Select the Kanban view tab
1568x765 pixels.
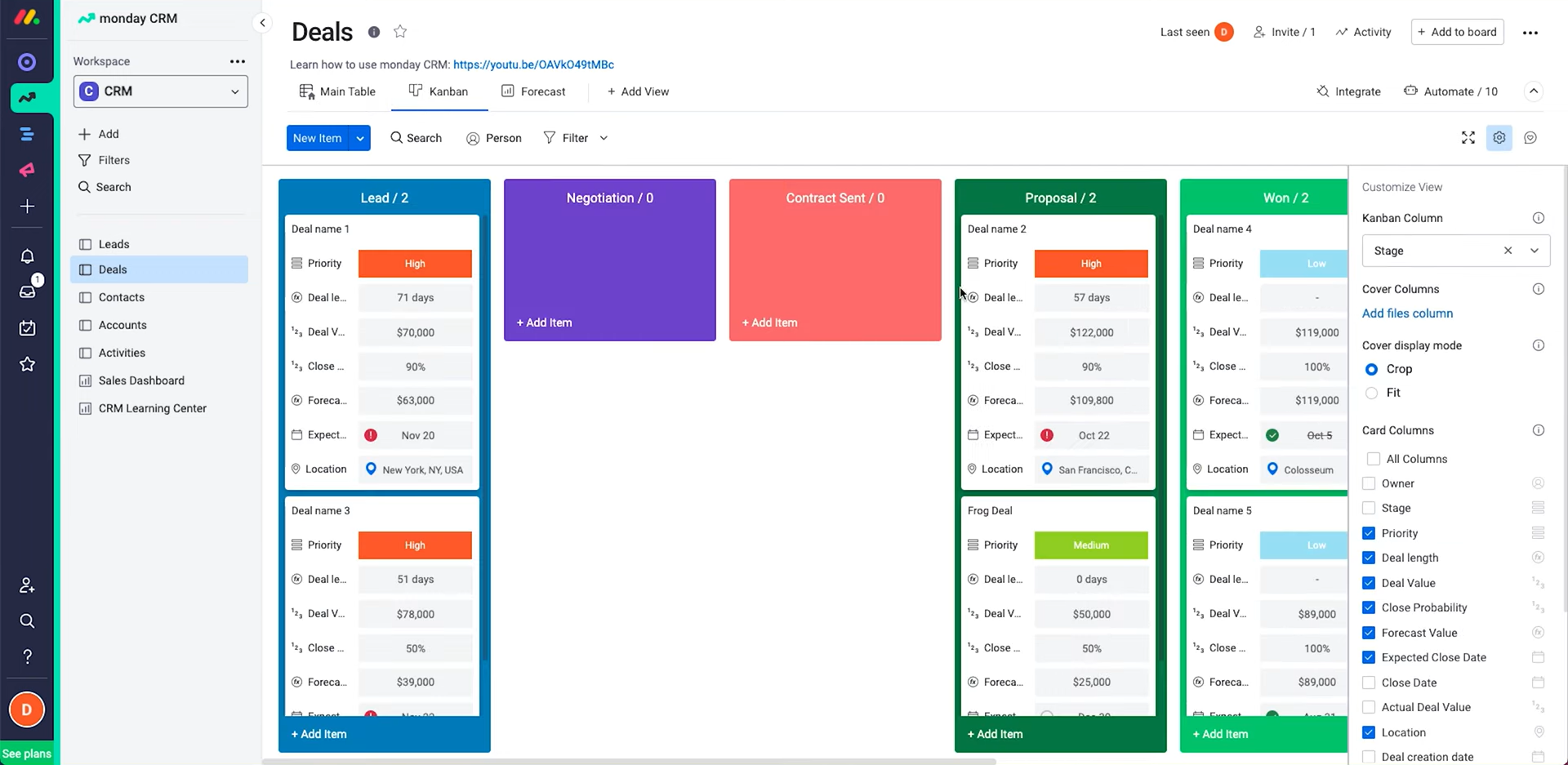coord(439,91)
